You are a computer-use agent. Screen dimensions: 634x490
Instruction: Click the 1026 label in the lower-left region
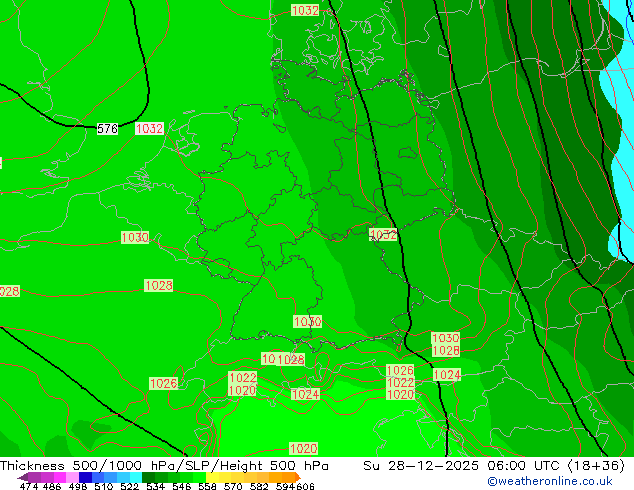tap(163, 383)
